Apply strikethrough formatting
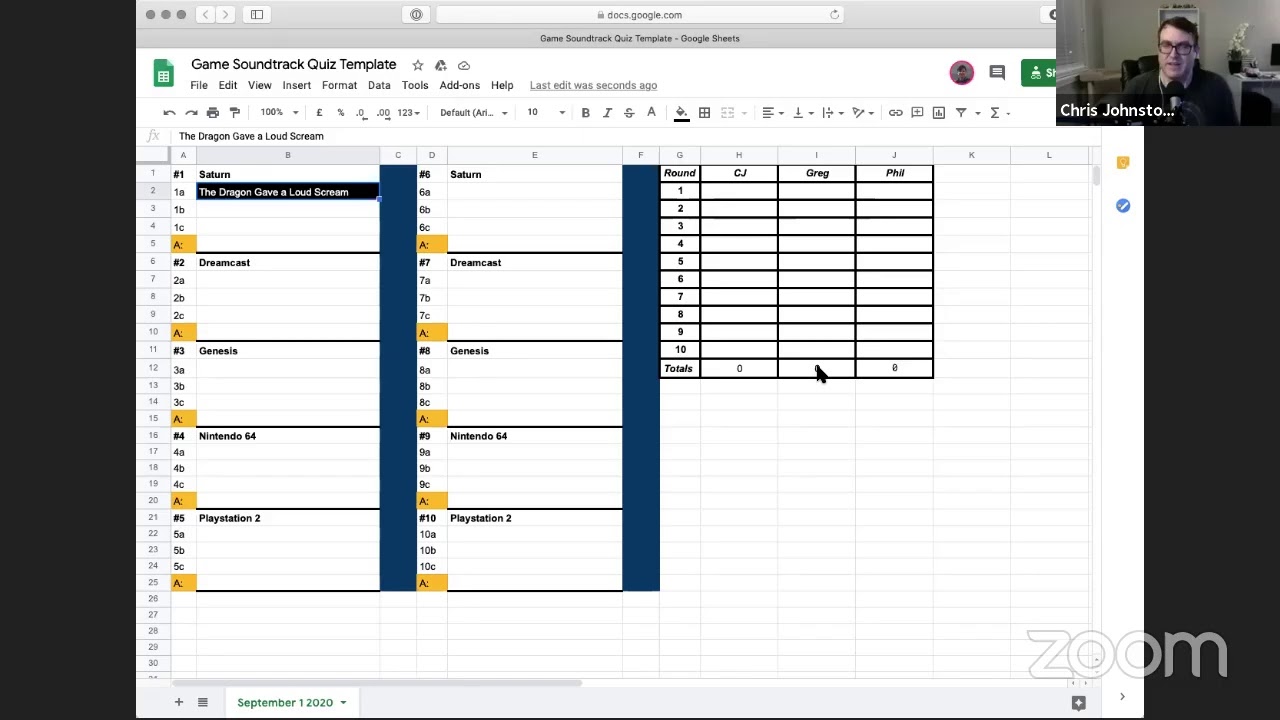The image size is (1280, 720). 629,113
